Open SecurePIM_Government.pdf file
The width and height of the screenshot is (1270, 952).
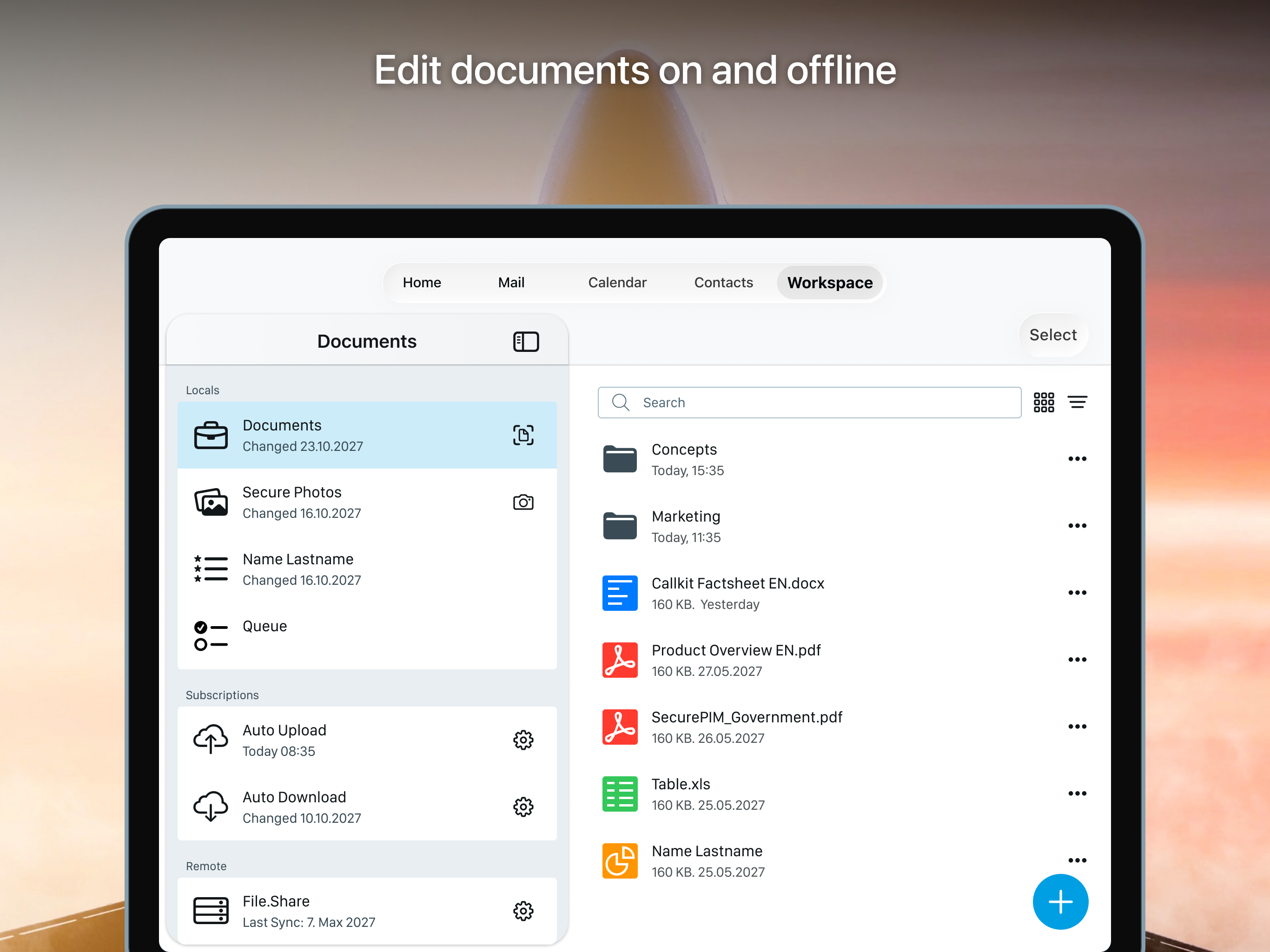coord(845,727)
